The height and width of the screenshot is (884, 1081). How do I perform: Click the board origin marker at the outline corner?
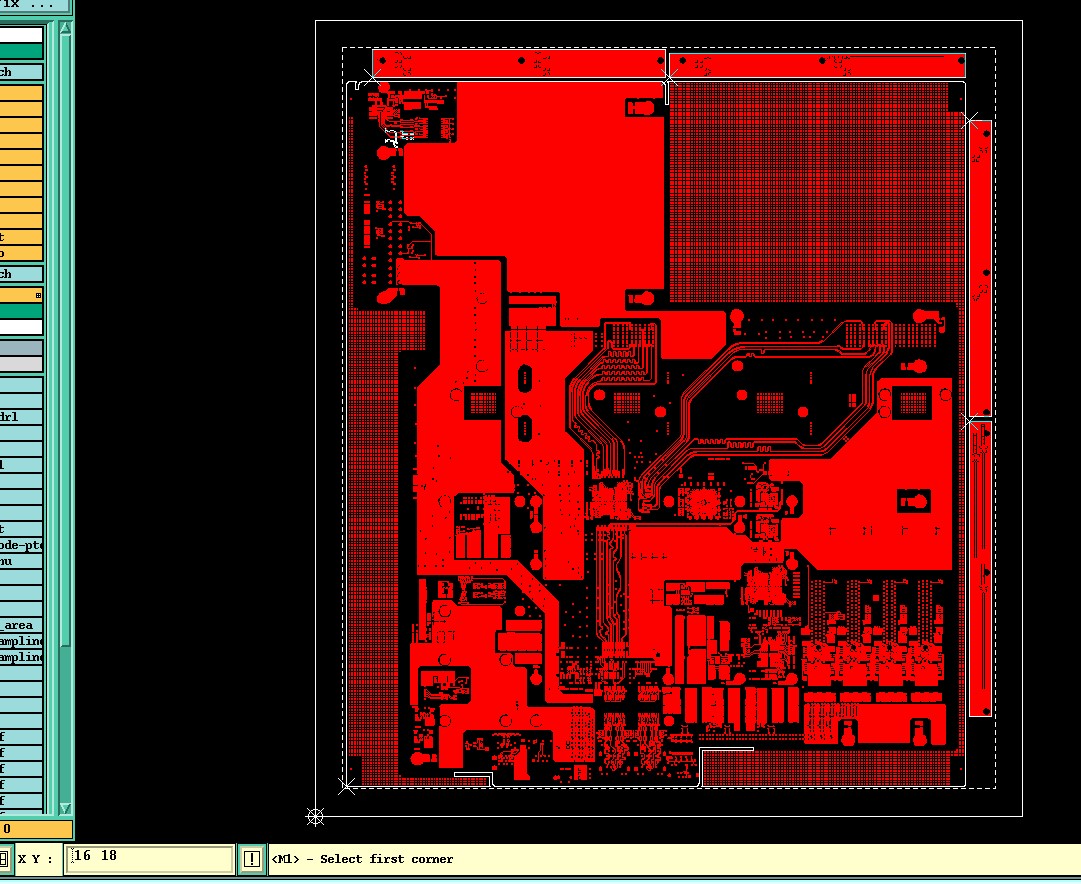tap(315, 817)
